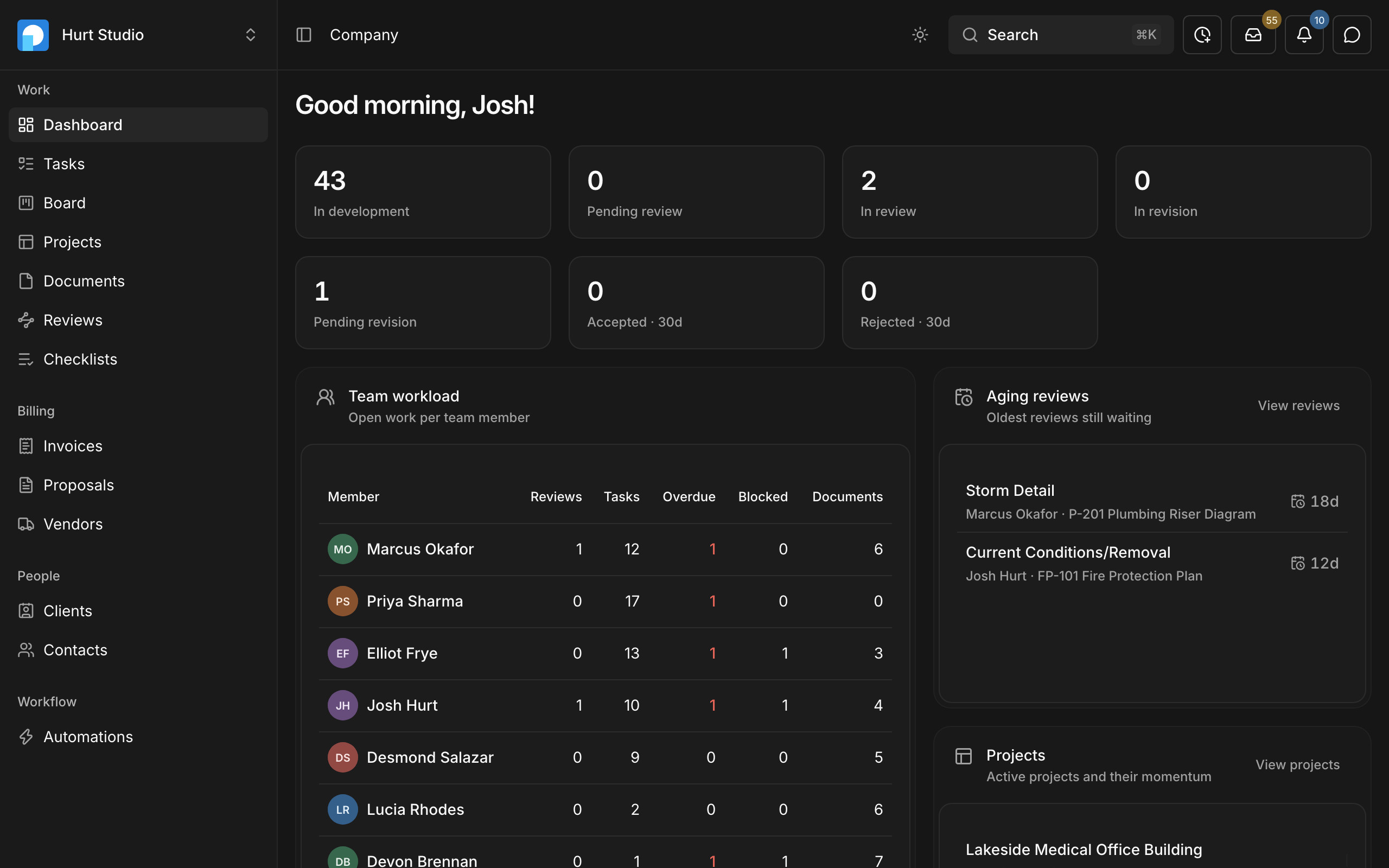Click Desmond Salazar's name
This screenshot has height=868, width=1389.
[x=430, y=757]
